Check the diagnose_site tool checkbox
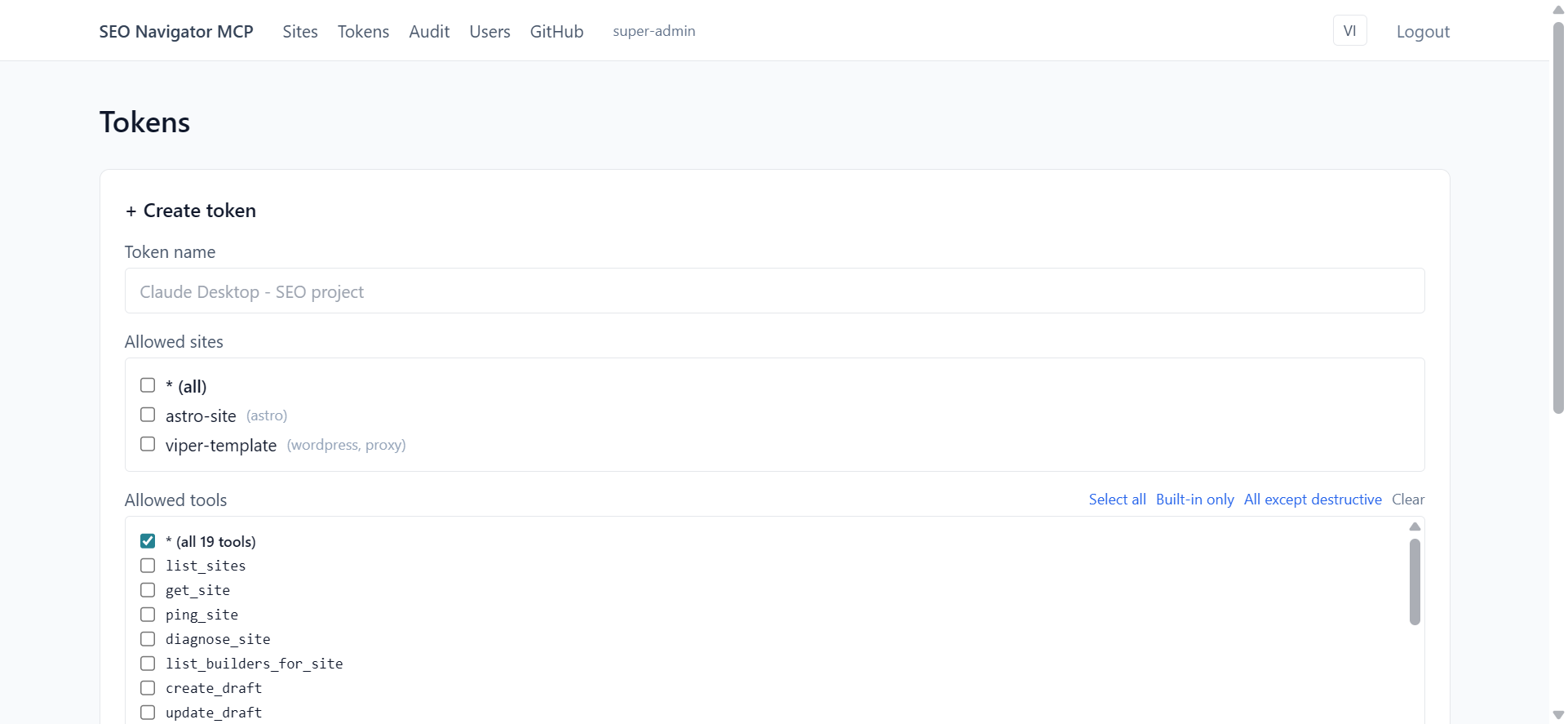The image size is (1568, 724). (x=148, y=639)
